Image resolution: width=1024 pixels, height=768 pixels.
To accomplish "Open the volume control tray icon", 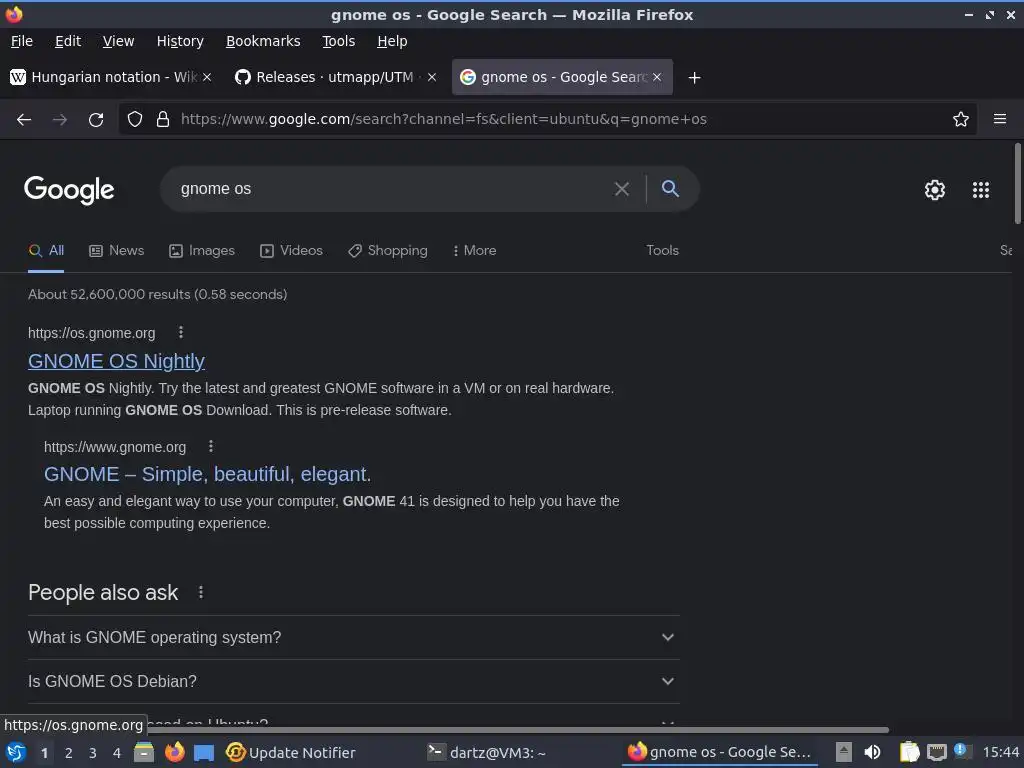I will (872, 752).
